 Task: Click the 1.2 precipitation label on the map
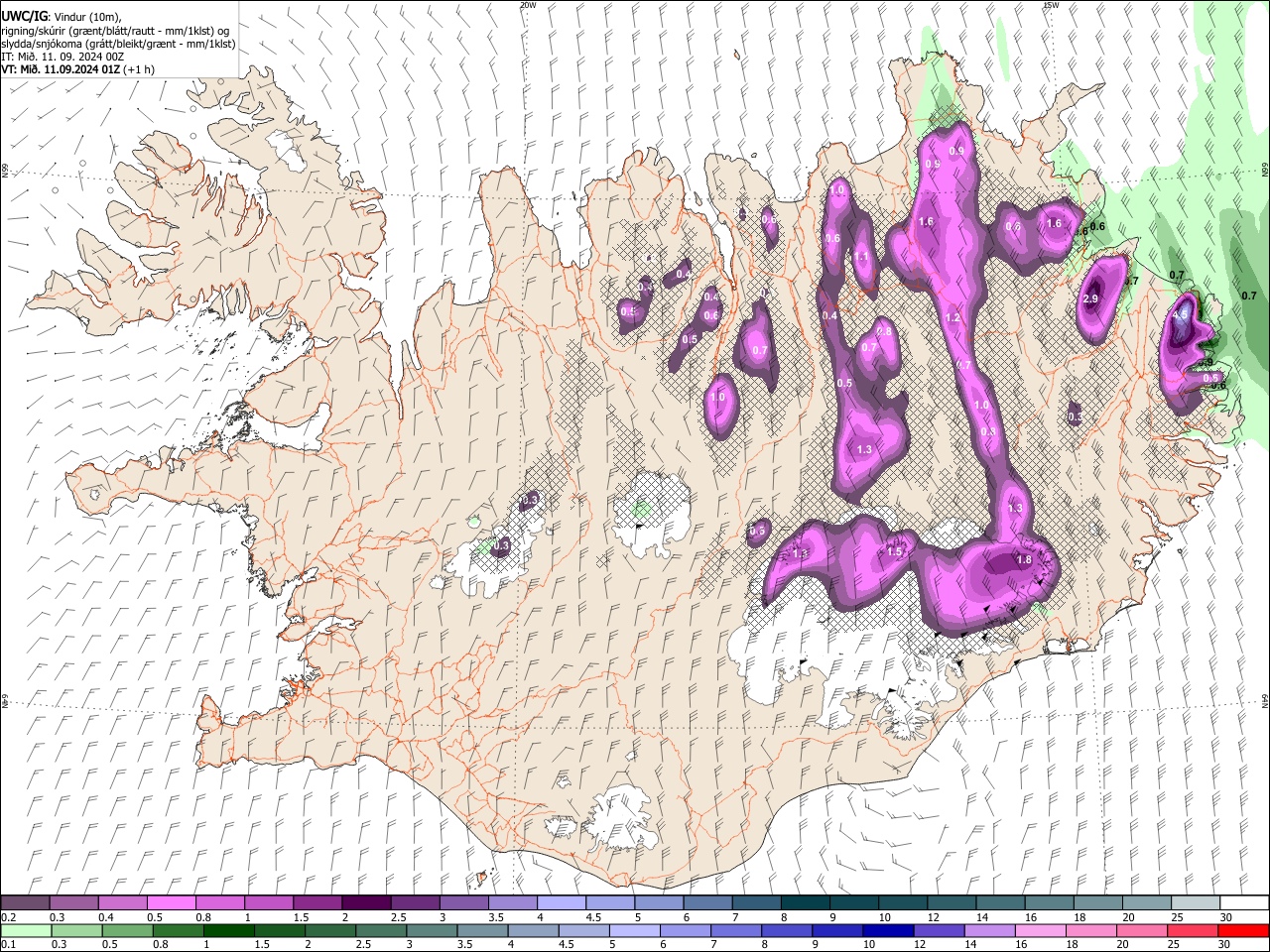953,318
